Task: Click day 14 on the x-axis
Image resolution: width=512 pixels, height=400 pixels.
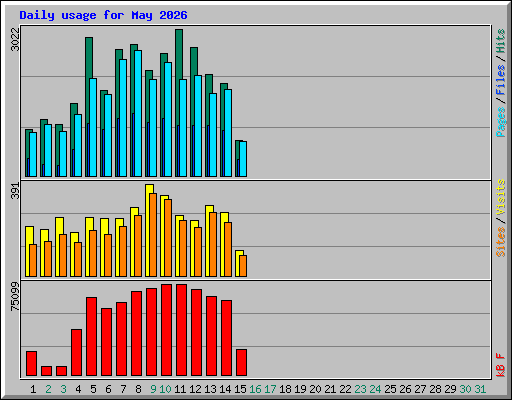Action: point(225,389)
